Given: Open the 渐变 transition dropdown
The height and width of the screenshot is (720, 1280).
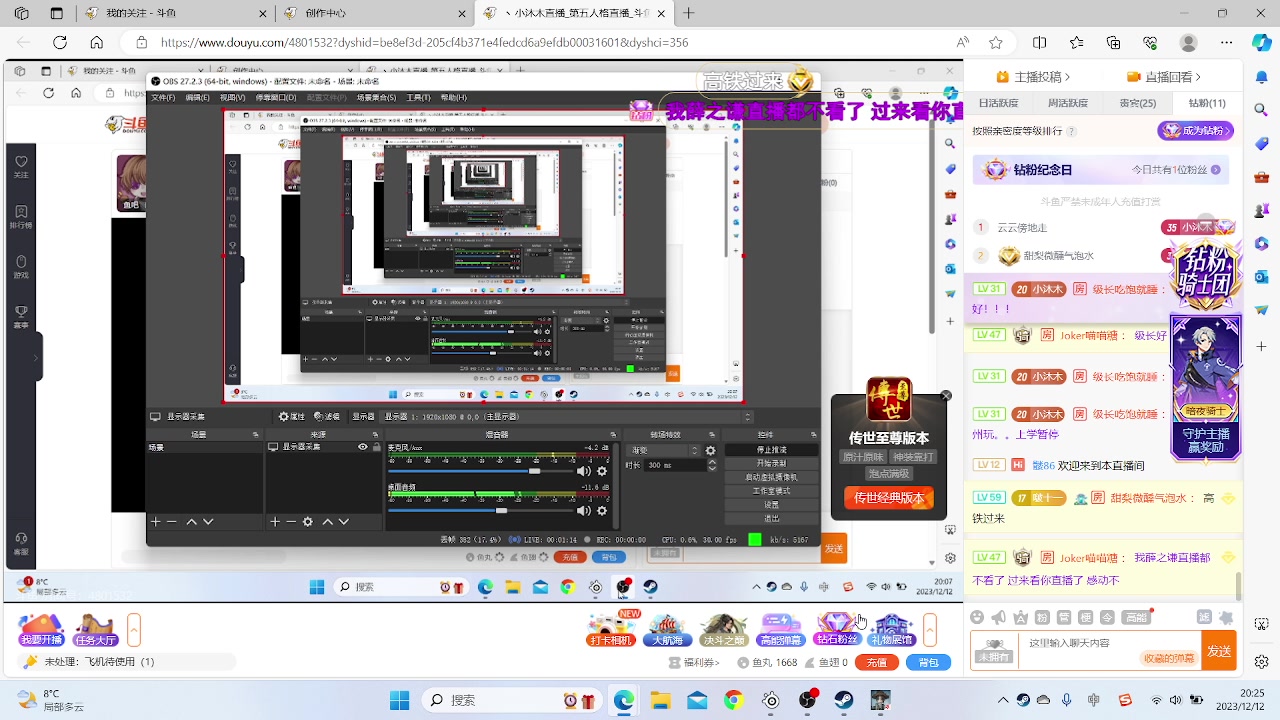Looking at the screenshot, I should tap(665, 450).
